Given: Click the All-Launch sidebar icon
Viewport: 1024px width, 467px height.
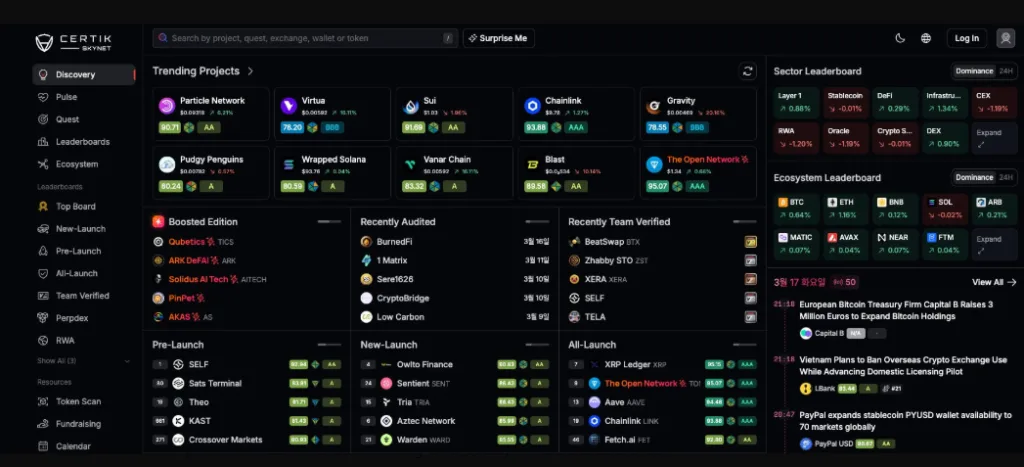Looking at the screenshot, I should click(43, 273).
